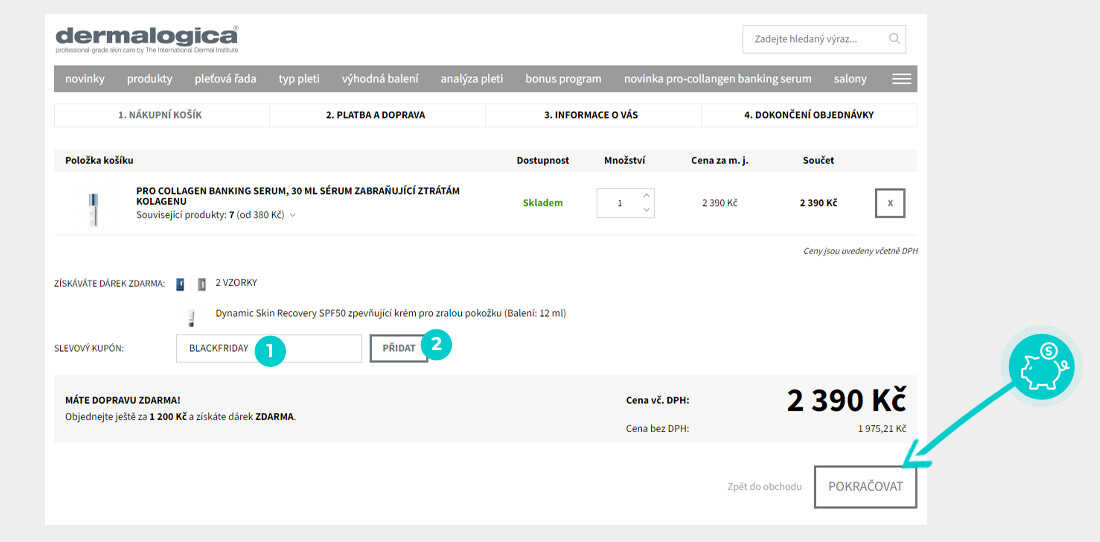This screenshot has height=542, width=1100.
Task: Open the typ pleti menu item
Action: pos(299,79)
